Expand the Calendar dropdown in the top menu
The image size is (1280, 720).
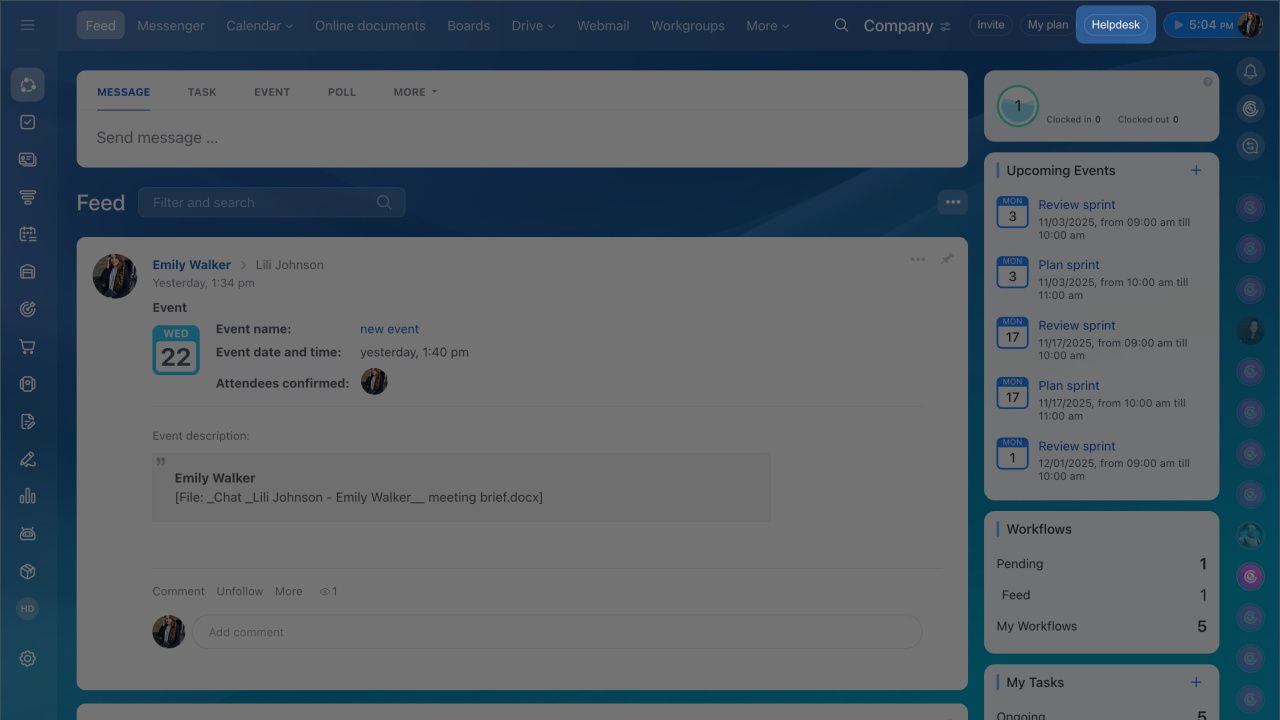259,25
